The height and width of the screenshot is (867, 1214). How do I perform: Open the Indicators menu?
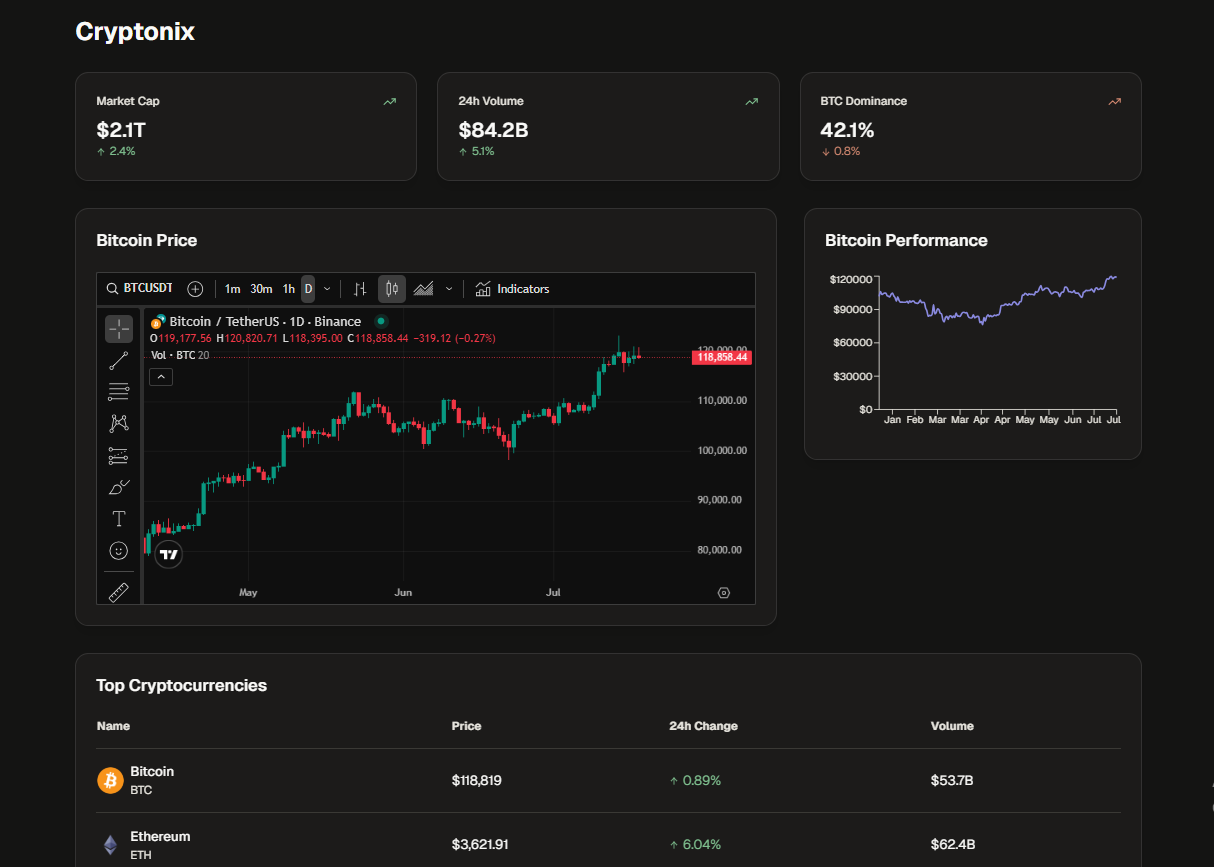click(x=512, y=289)
